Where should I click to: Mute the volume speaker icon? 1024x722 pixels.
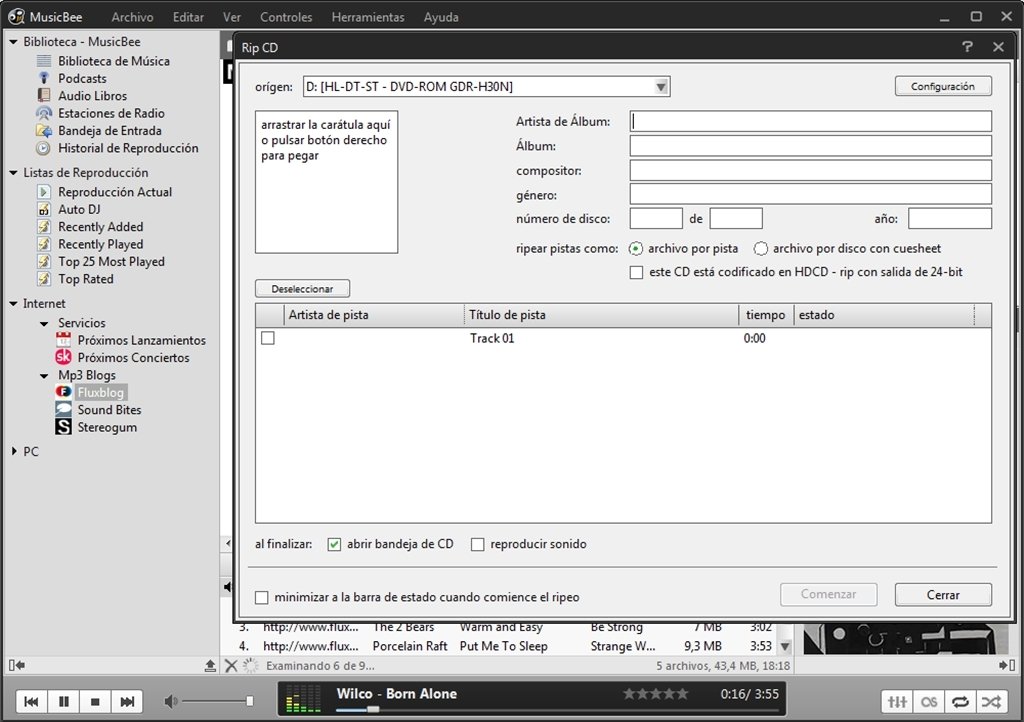pos(170,702)
